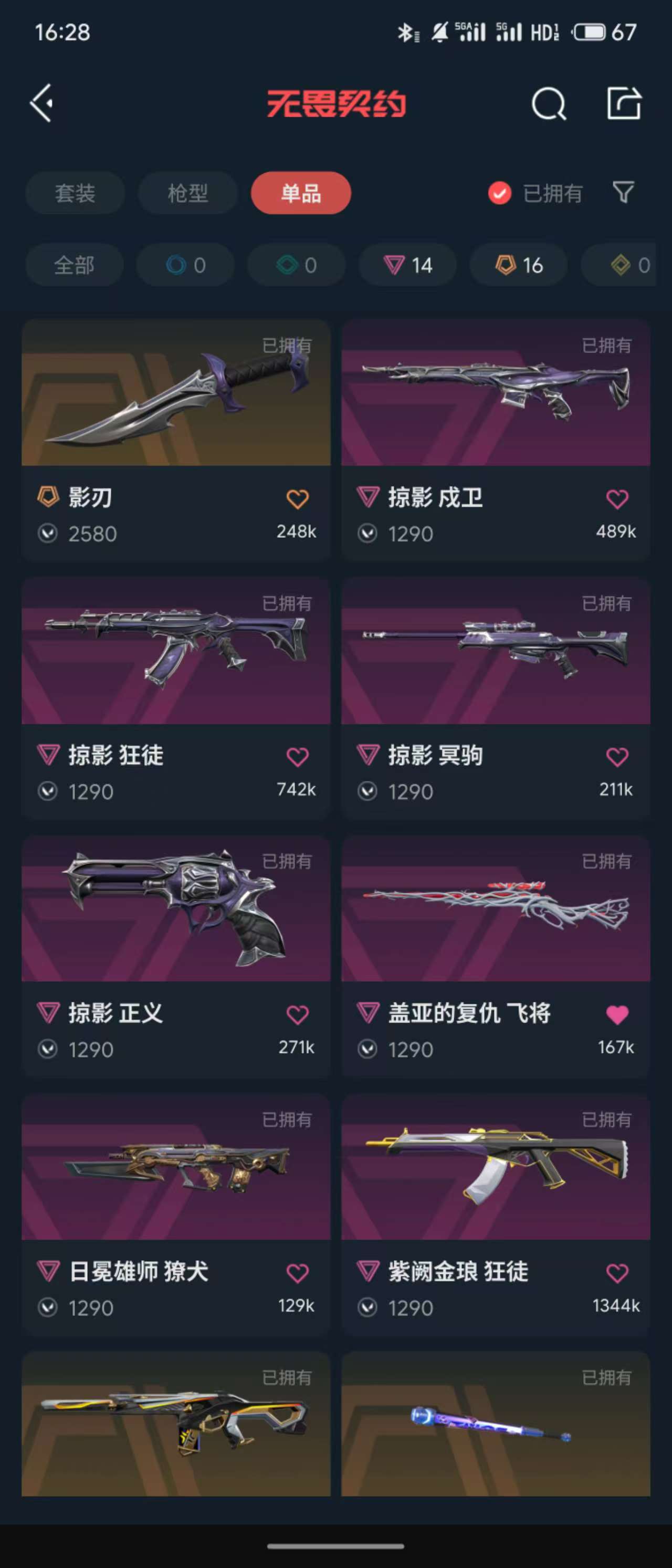Select the 单品 tab
The image size is (672, 1568).
click(301, 193)
